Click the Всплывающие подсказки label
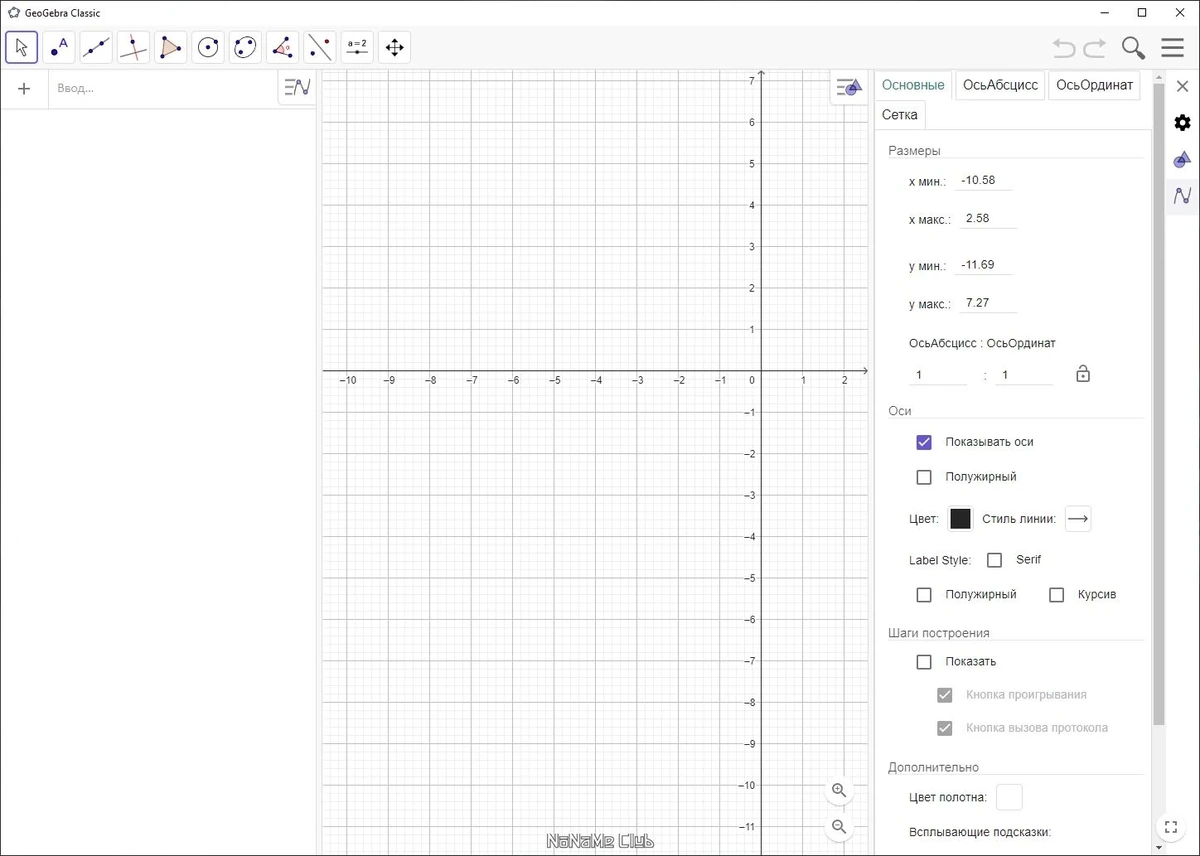 click(x=980, y=832)
